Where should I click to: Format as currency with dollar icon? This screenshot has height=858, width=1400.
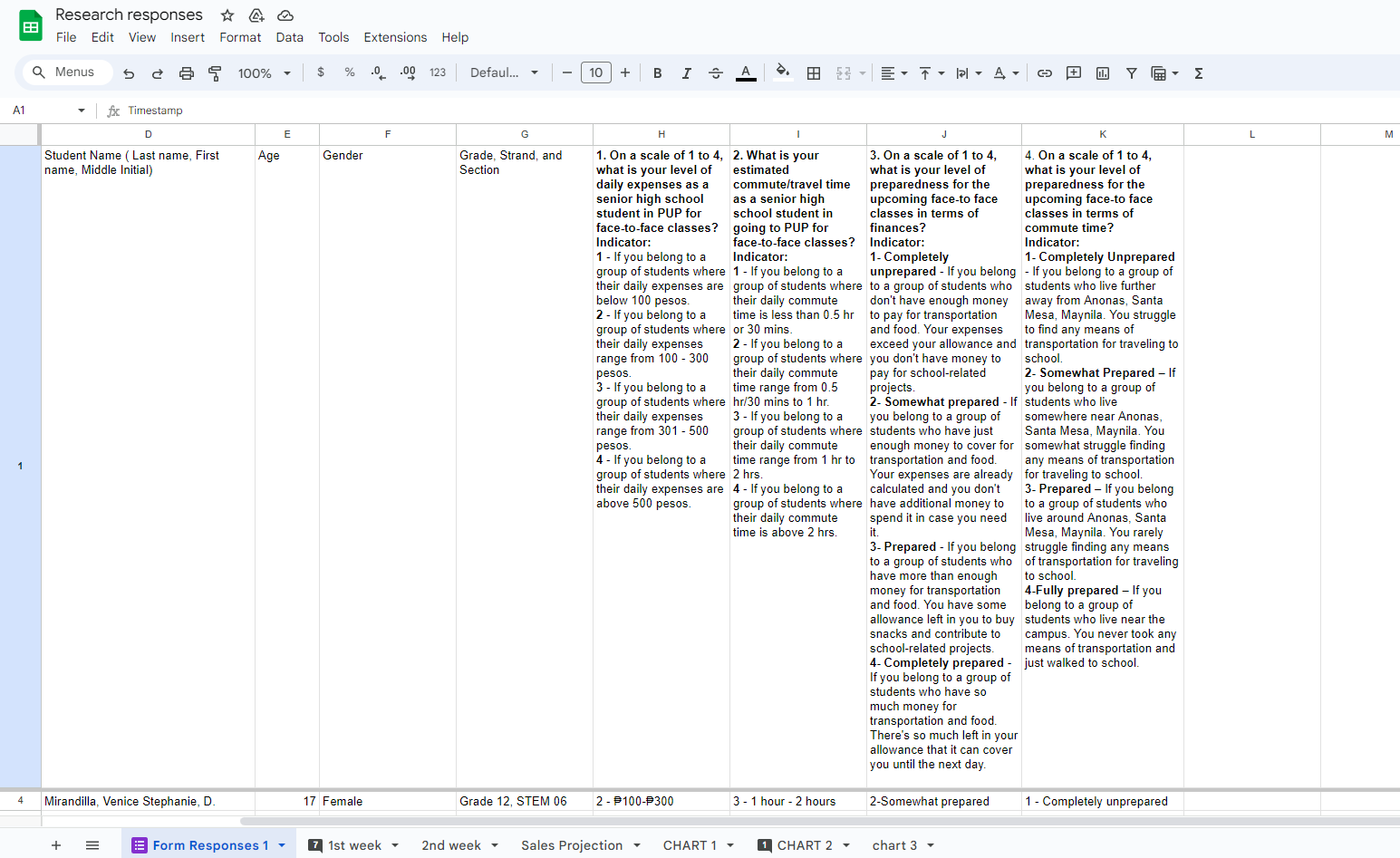click(321, 72)
